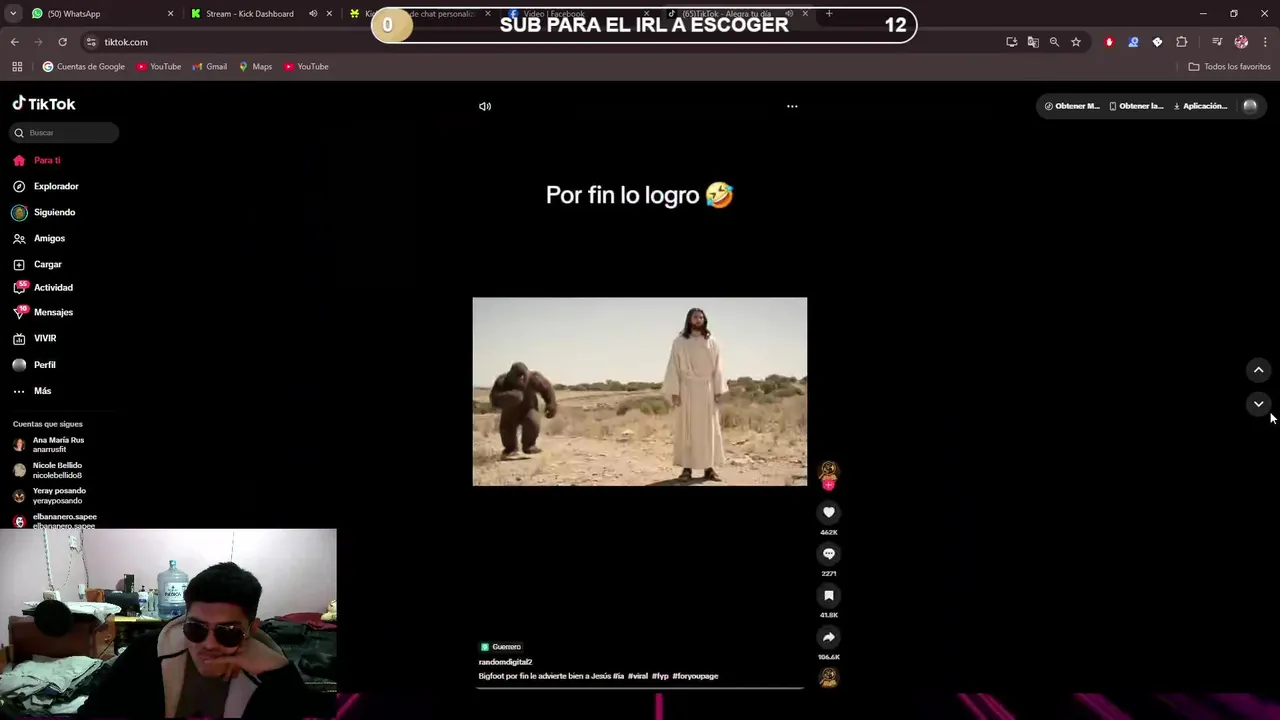Click the install-app icon in address bar

tap(1012, 42)
